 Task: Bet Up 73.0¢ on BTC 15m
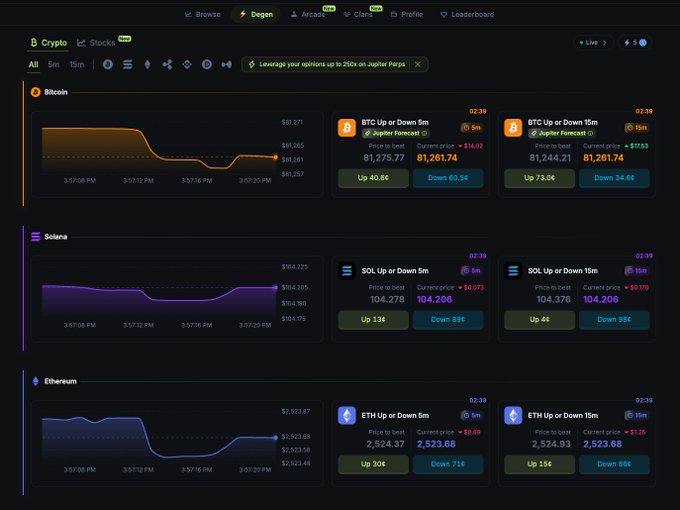(x=539, y=178)
